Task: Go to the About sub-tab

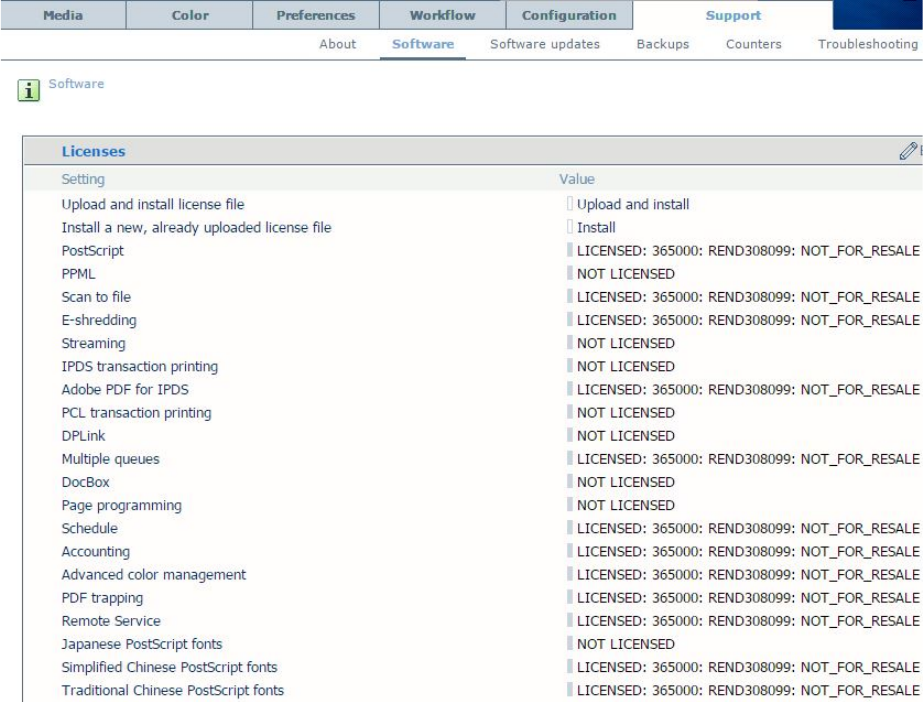Action: (337, 44)
